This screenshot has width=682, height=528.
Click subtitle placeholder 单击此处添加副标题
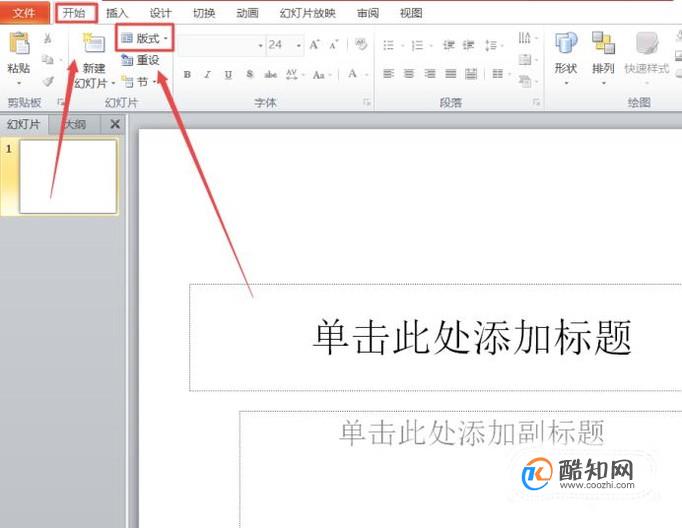click(471, 432)
